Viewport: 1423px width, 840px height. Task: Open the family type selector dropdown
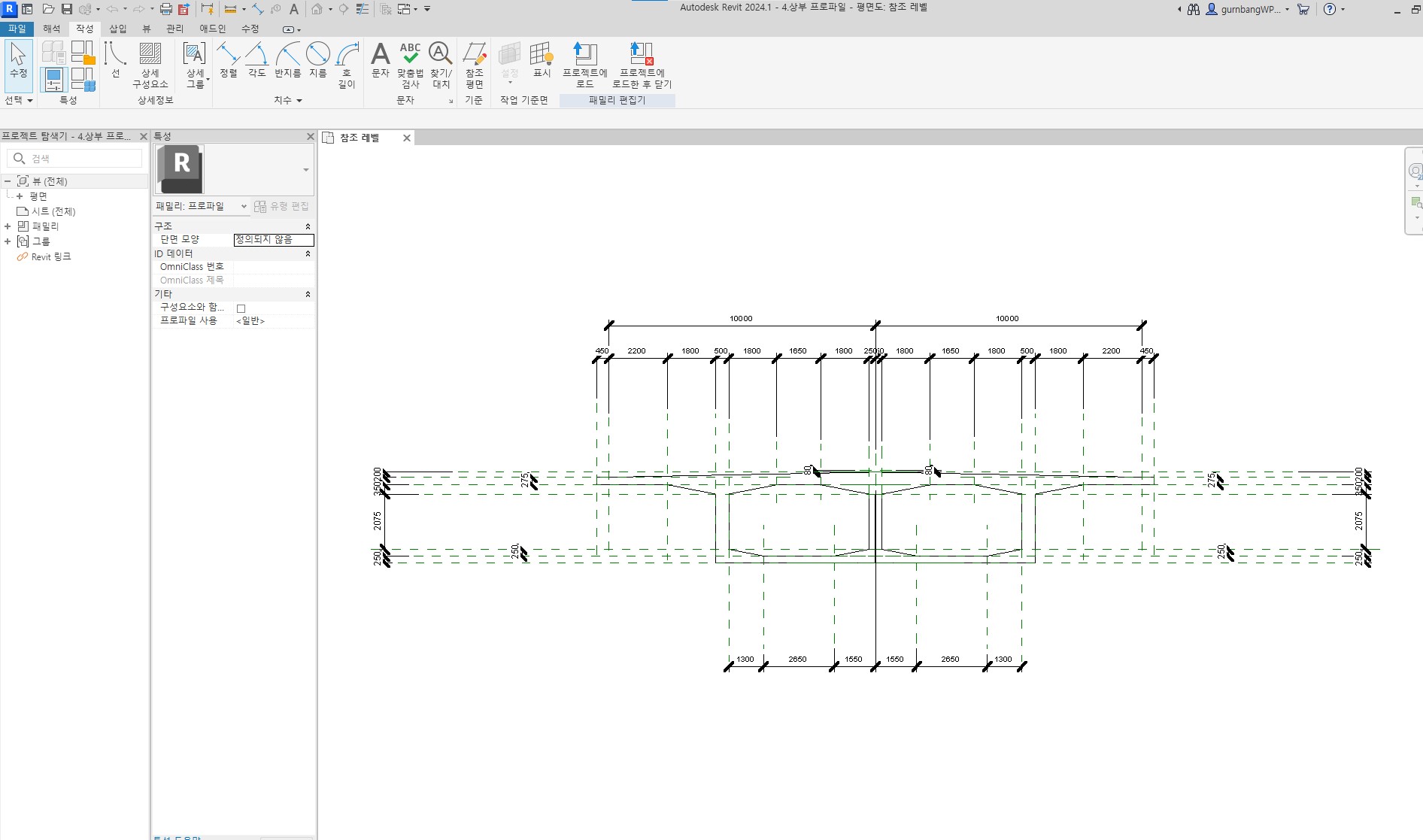tap(305, 170)
